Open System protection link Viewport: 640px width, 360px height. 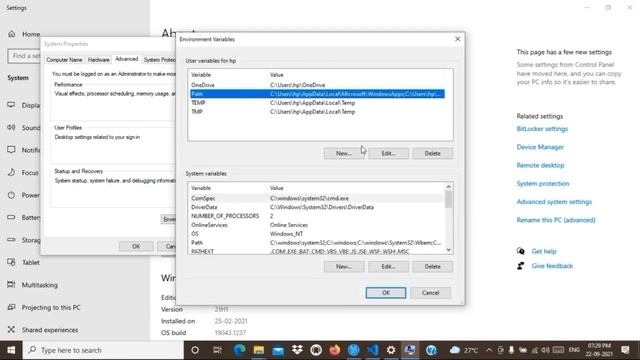pos(543,184)
